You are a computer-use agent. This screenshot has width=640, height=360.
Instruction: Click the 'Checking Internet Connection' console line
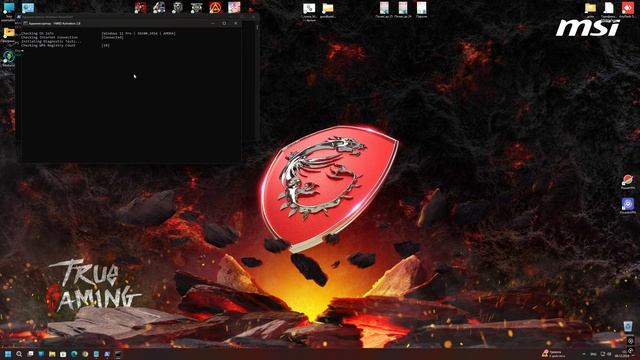(49, 37)
